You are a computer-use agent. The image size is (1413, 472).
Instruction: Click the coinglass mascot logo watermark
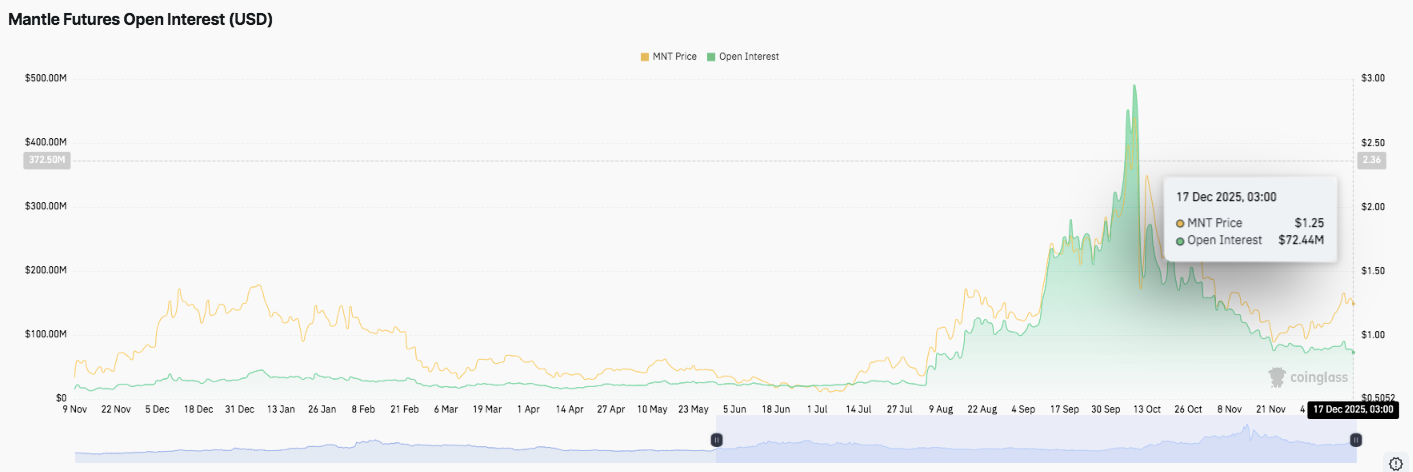[1277, 377]
